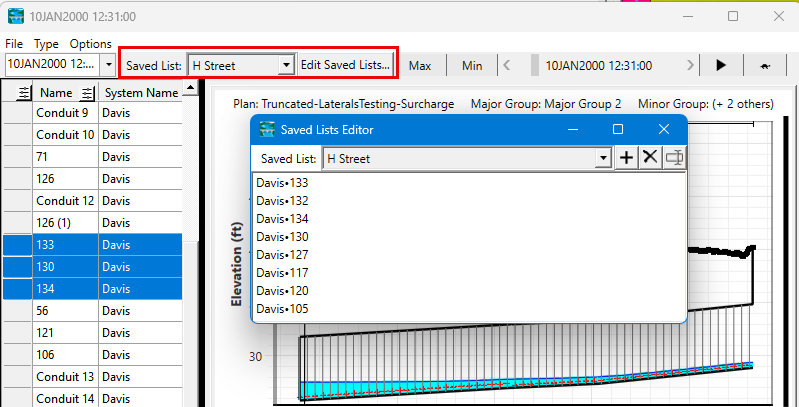Click the Max button
Viewport: 799px width, 407px height.
click(x=420, y=65)
